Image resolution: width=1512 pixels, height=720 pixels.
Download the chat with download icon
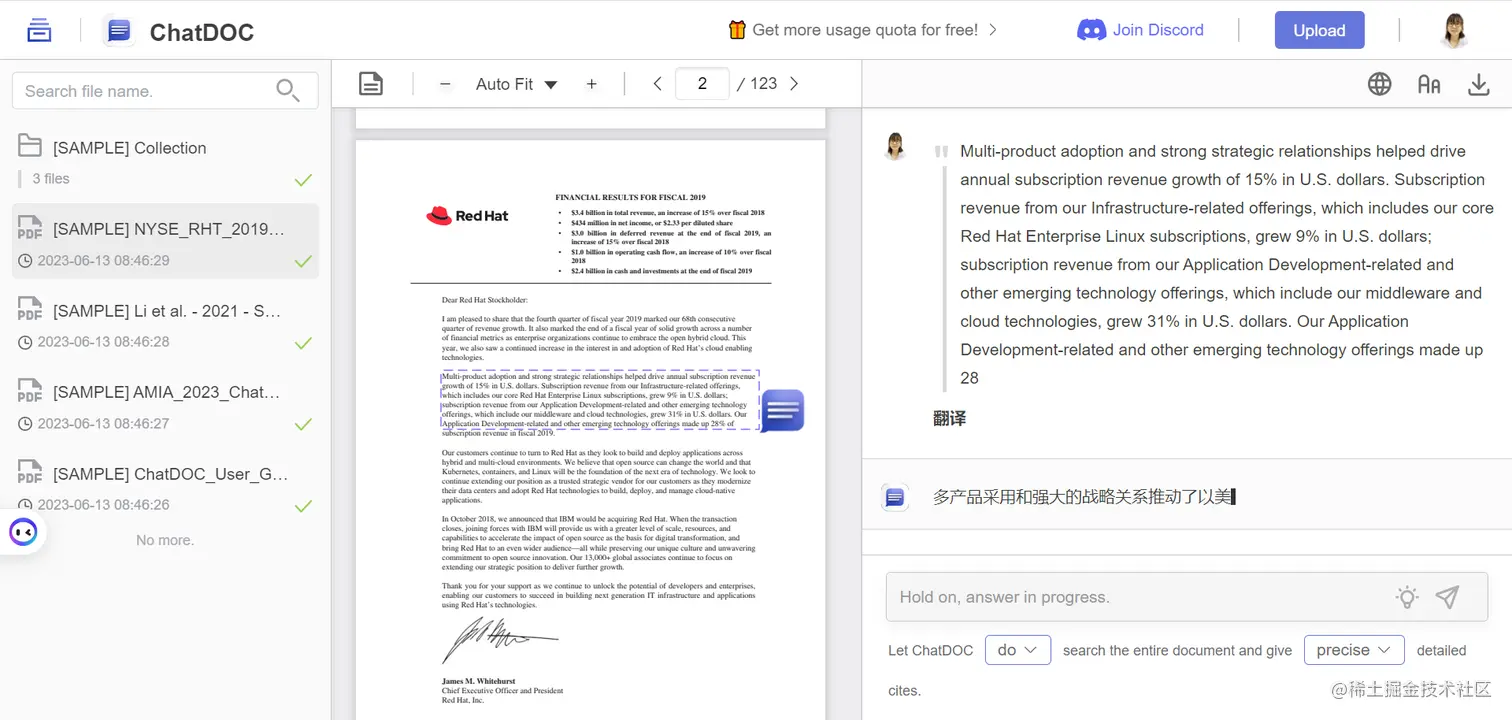click(x=1479, y=85)
